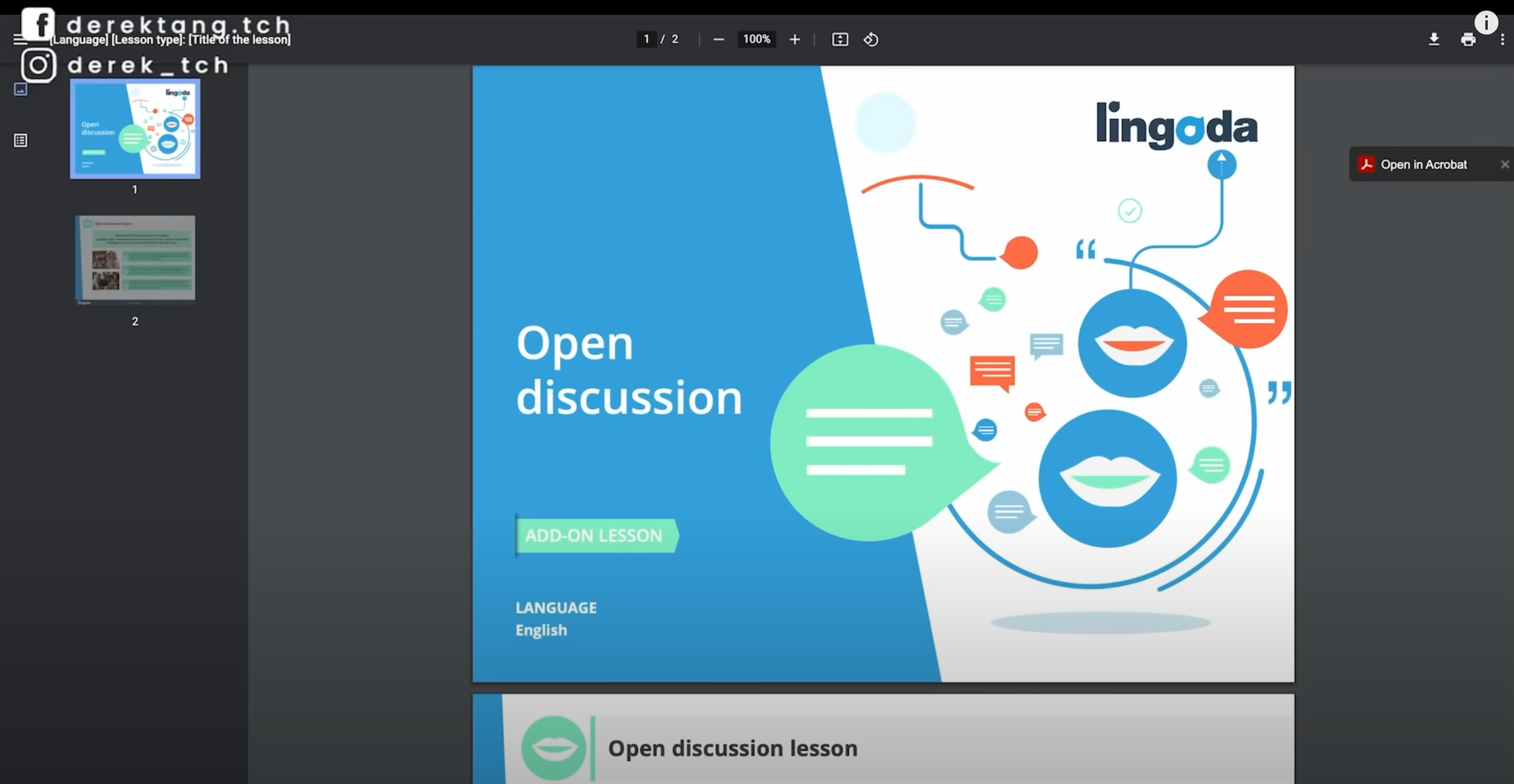Screen dimensions: 1514x784
Task: Print the PDF document
Action: pyautogui.click(x=1468, y=39)
